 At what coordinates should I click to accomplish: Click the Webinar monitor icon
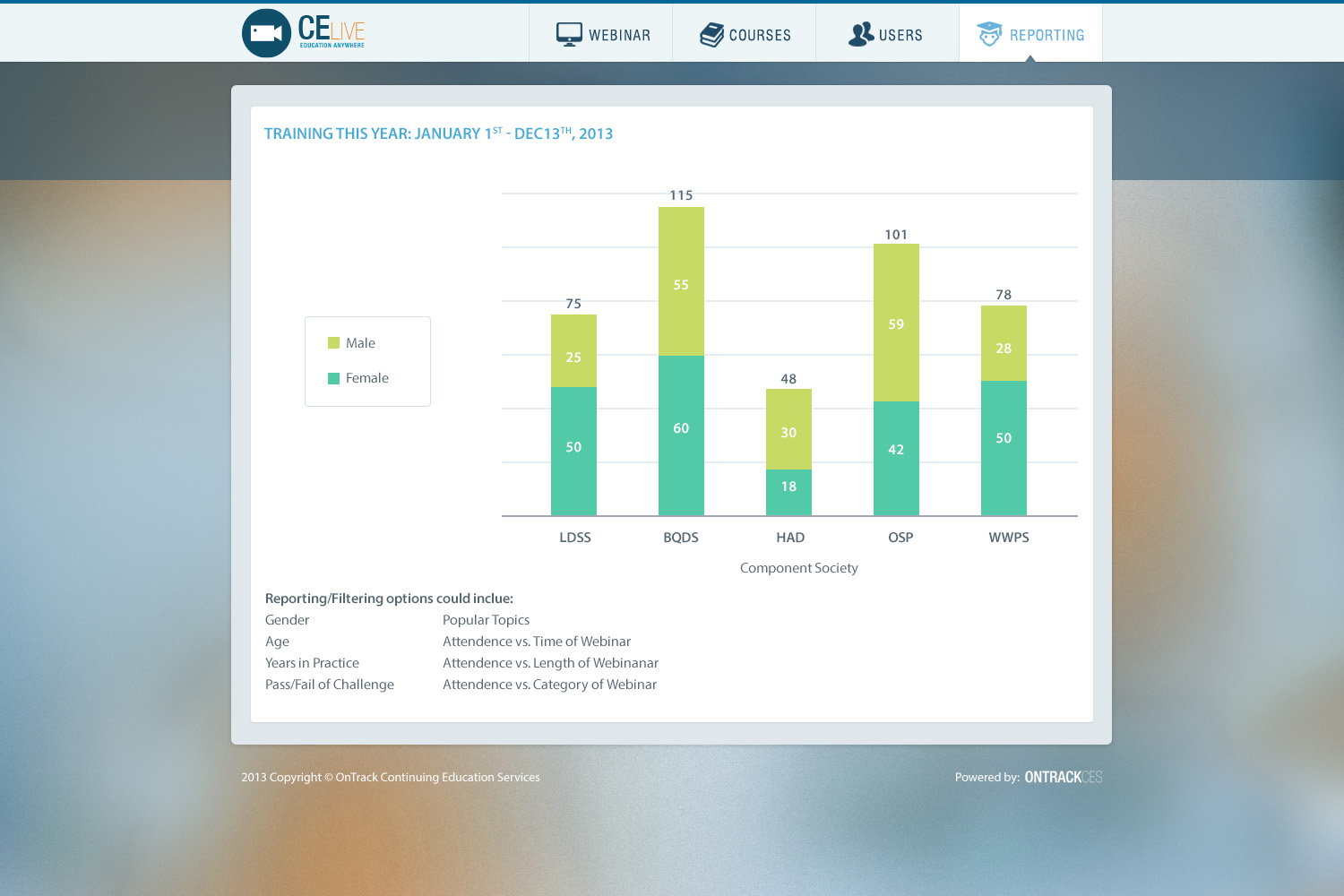569,35
